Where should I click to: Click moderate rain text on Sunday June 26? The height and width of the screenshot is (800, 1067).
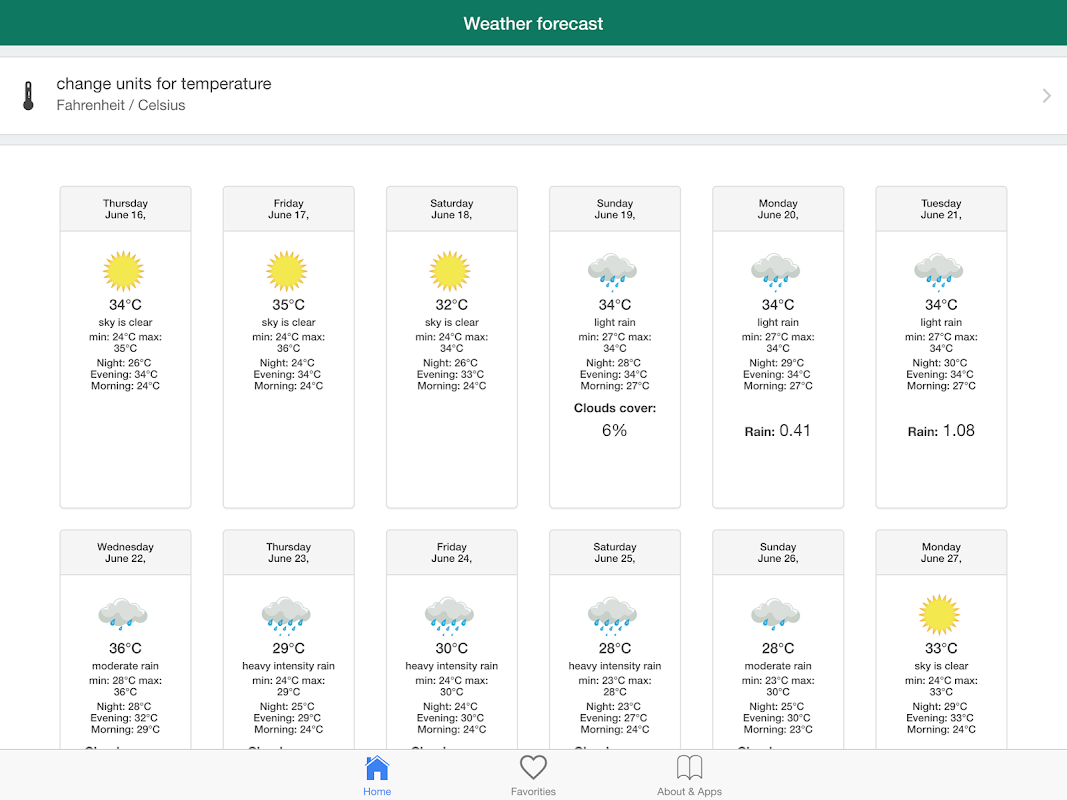778,666
